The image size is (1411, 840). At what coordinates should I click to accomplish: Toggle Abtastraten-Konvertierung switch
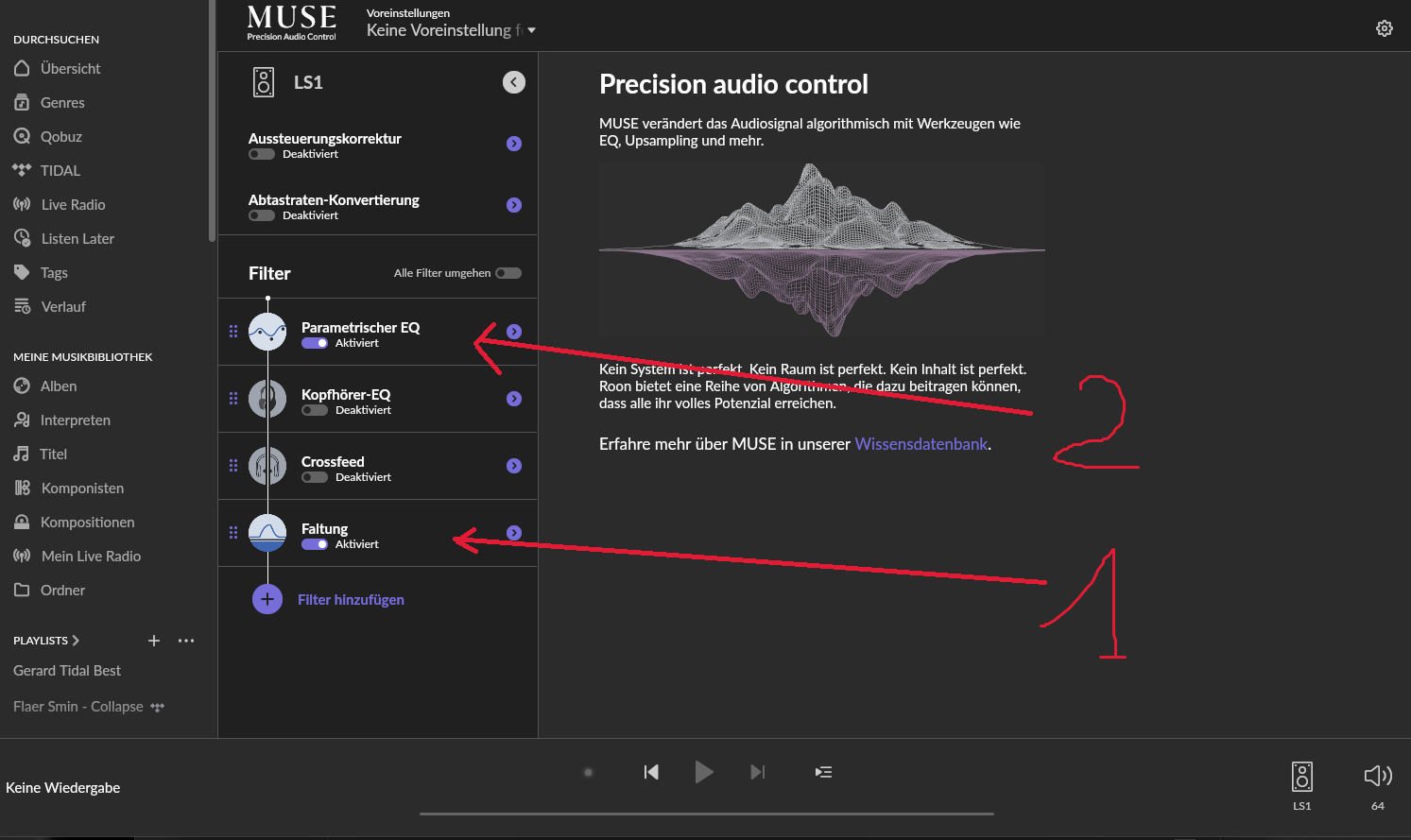coord(262,215)
